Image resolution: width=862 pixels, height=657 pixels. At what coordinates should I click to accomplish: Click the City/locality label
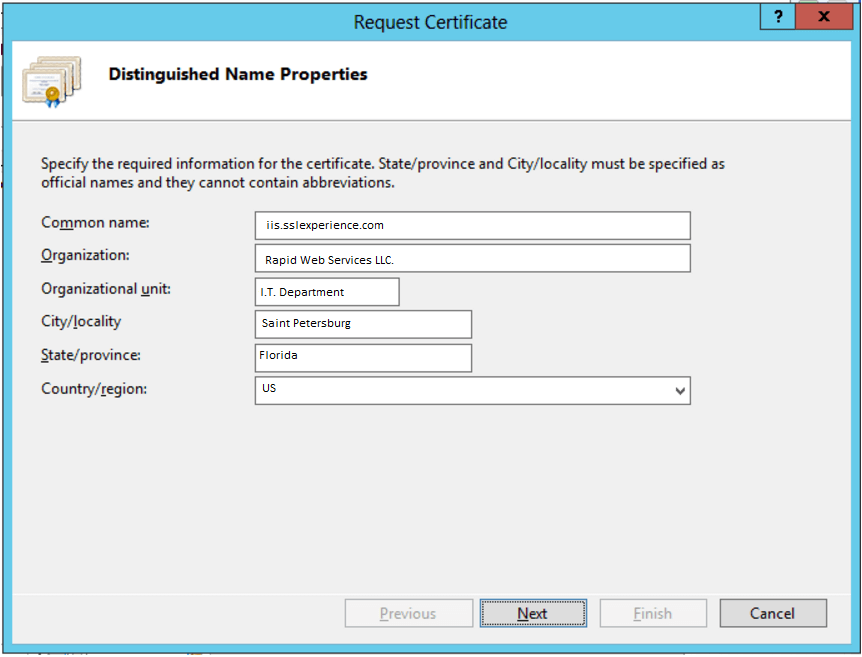coord(81,322)
